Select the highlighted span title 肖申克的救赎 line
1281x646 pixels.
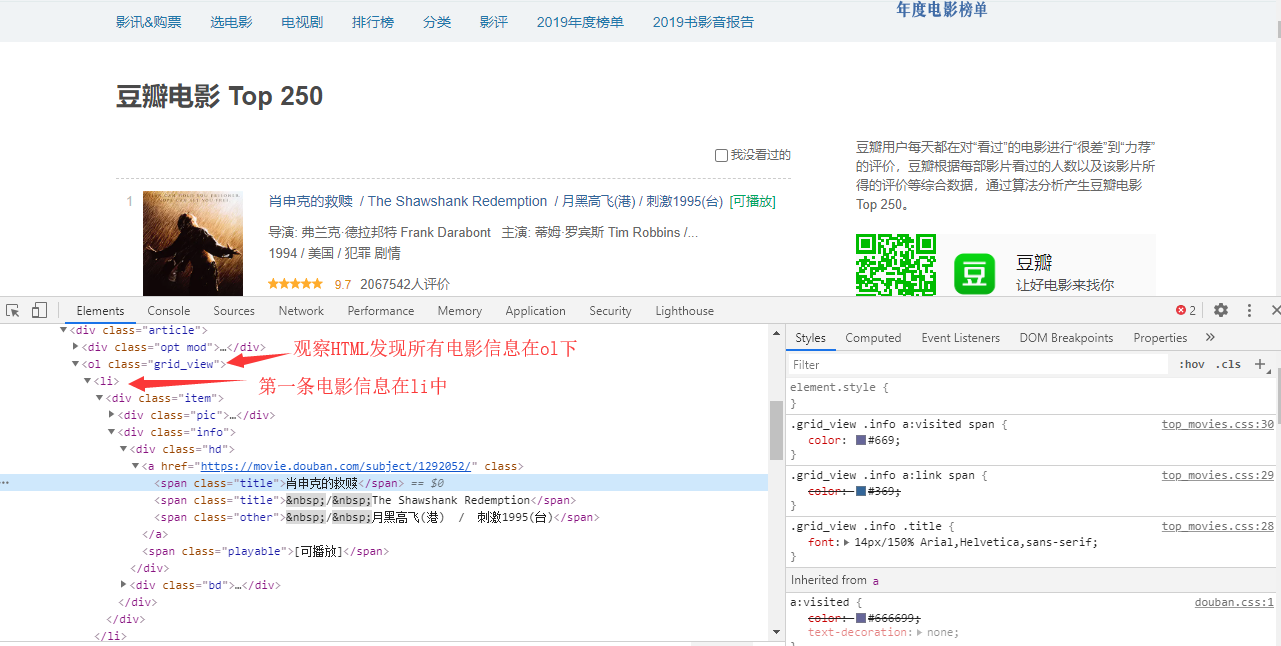(x=384, y=483)
